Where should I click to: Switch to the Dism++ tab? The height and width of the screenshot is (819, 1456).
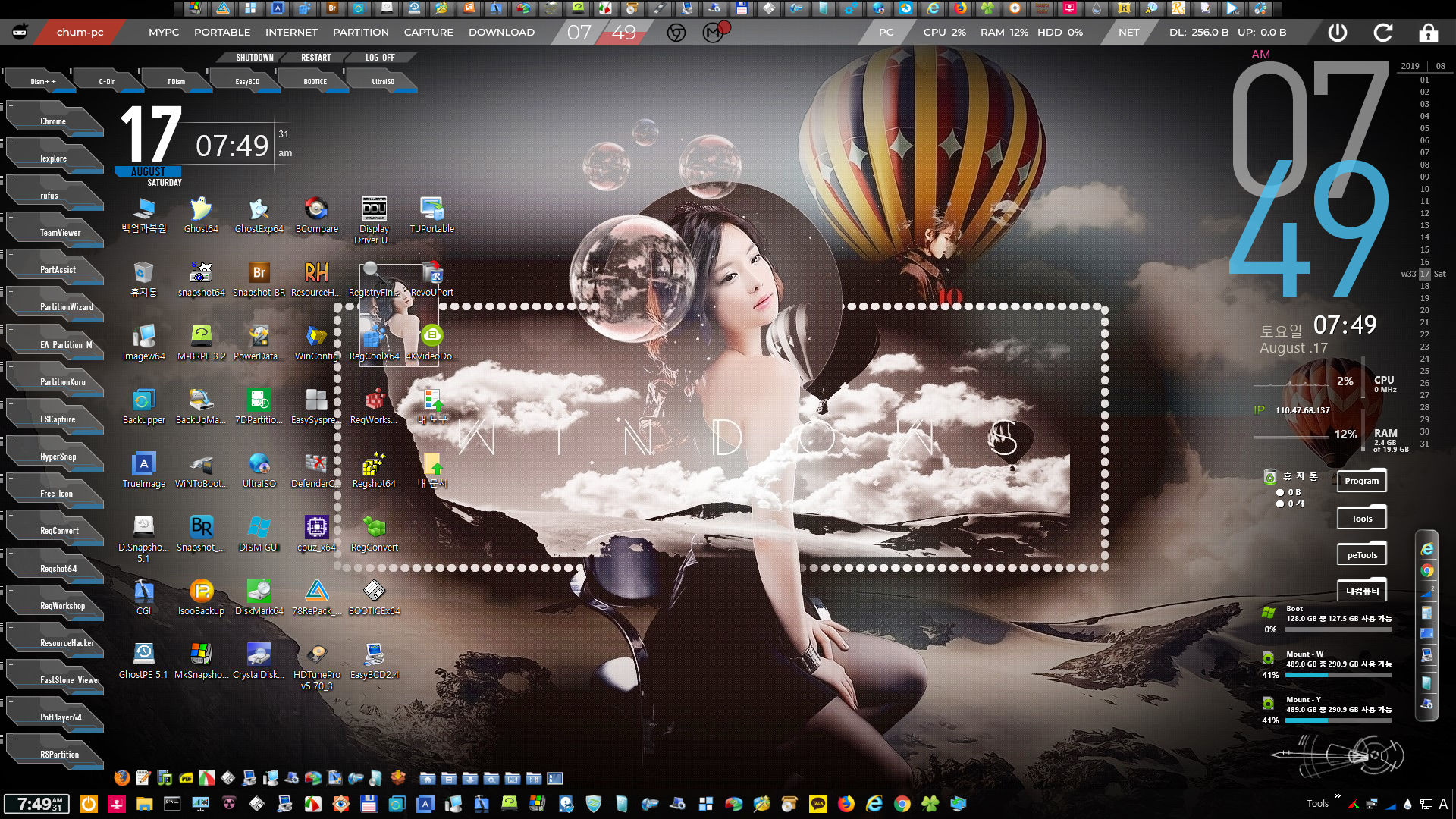coord(42,81)
